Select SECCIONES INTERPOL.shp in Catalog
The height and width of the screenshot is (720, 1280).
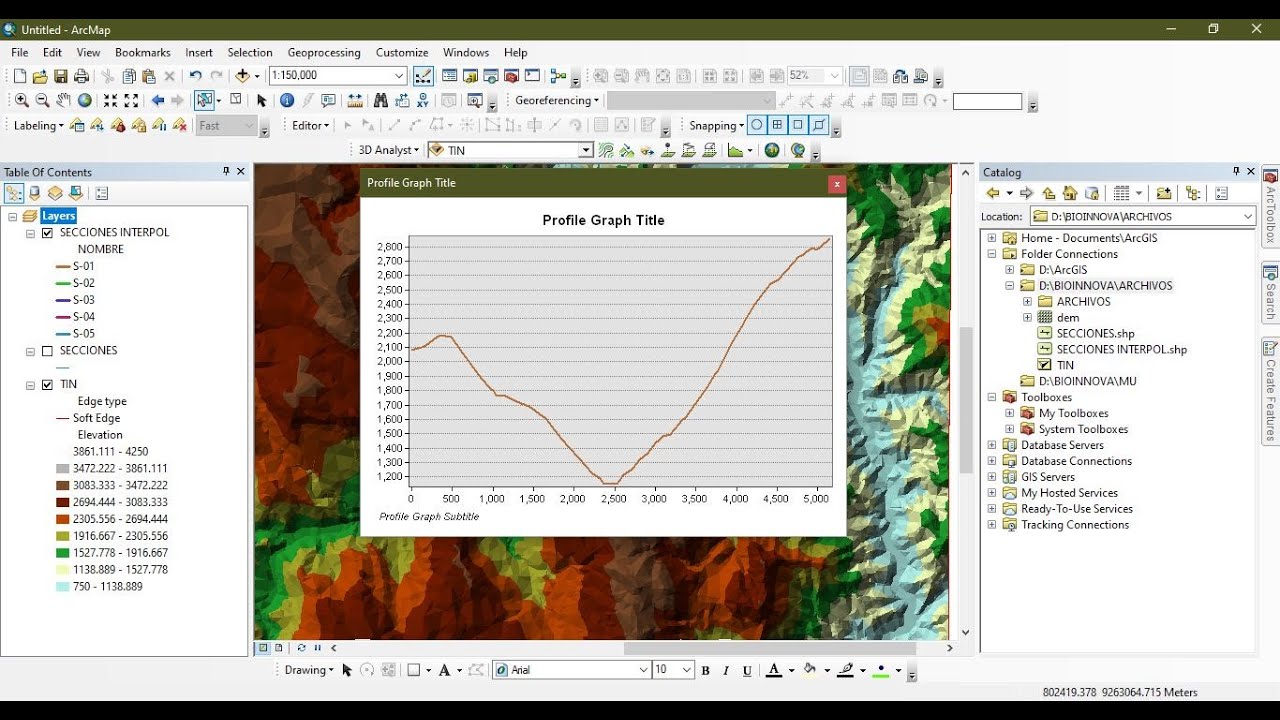click(x=1121, y=350)
